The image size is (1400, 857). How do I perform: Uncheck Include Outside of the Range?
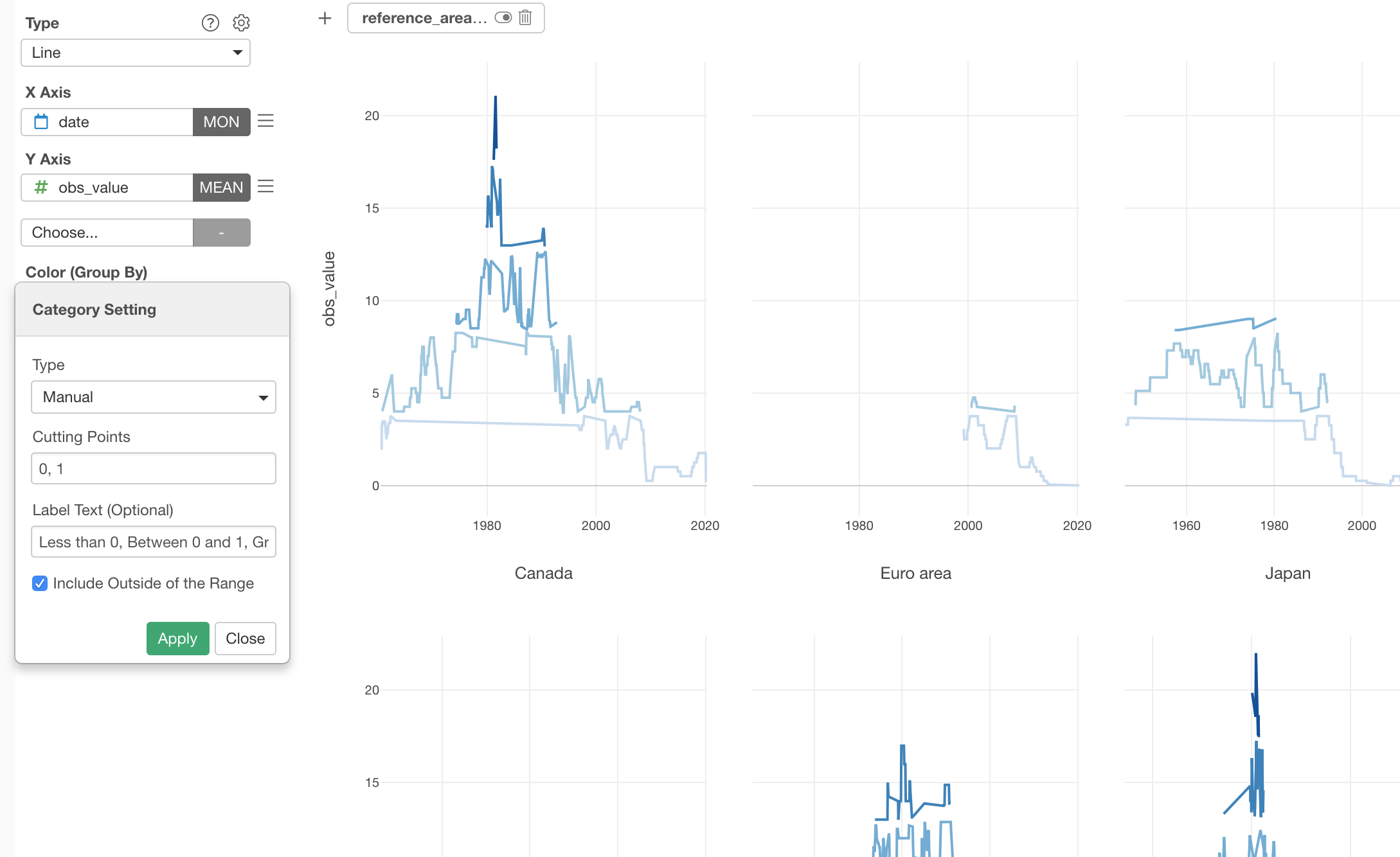(x=40, y=583)
